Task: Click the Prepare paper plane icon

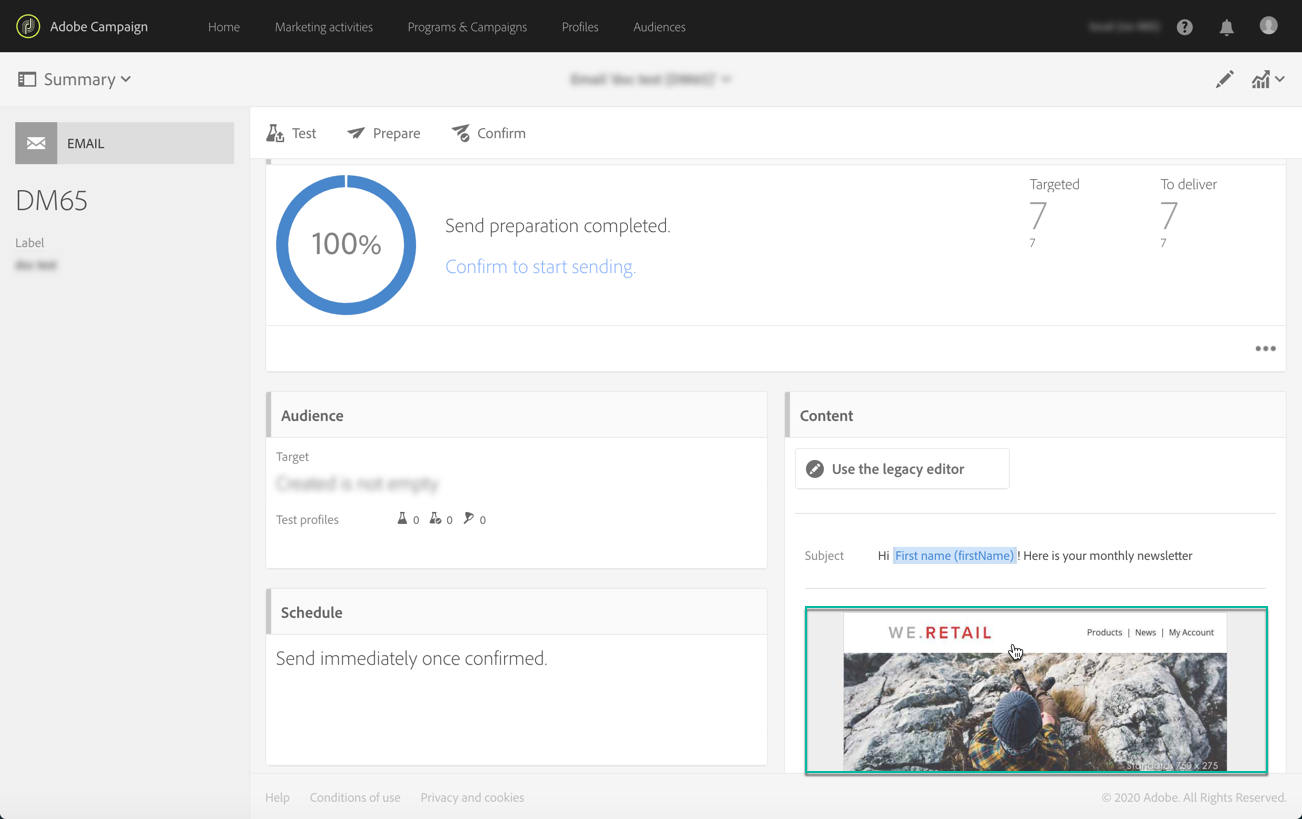Action: point(356,133)
